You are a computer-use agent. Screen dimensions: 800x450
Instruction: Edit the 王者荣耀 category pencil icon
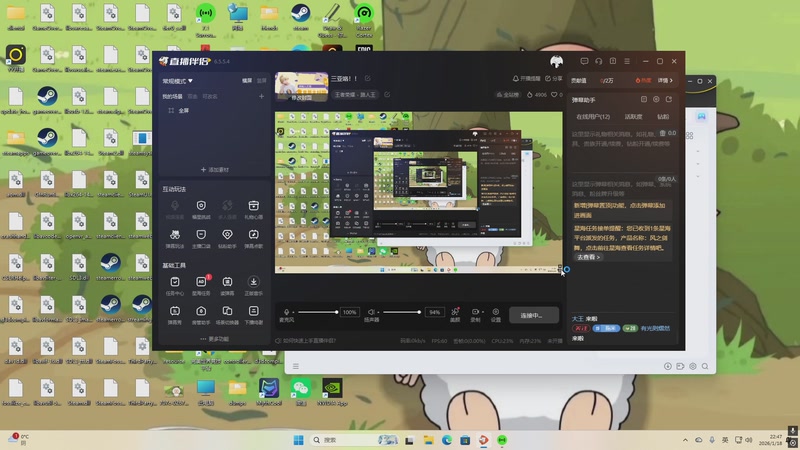(387, 94)
